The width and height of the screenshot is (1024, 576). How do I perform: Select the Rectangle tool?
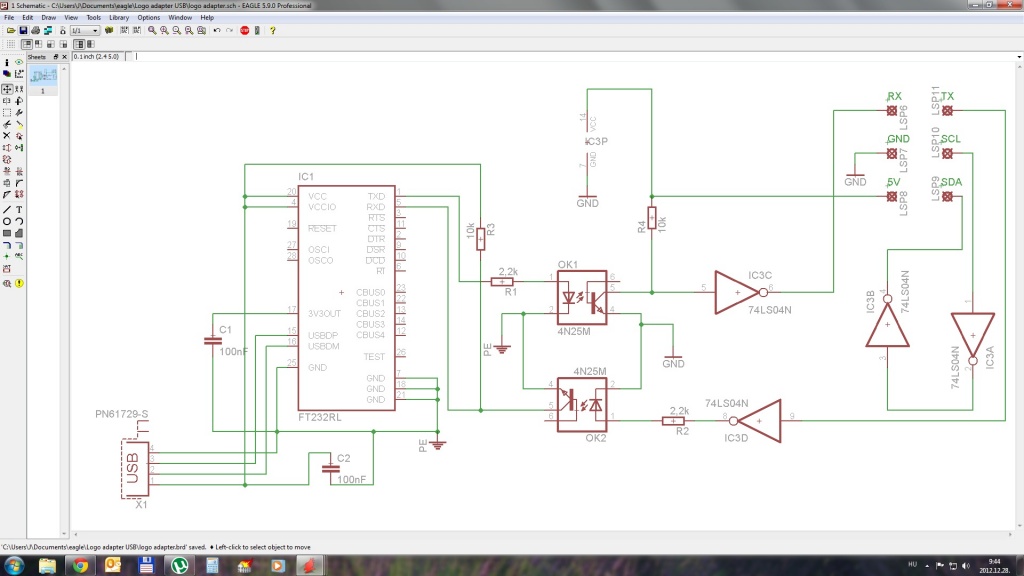point(7,232)
